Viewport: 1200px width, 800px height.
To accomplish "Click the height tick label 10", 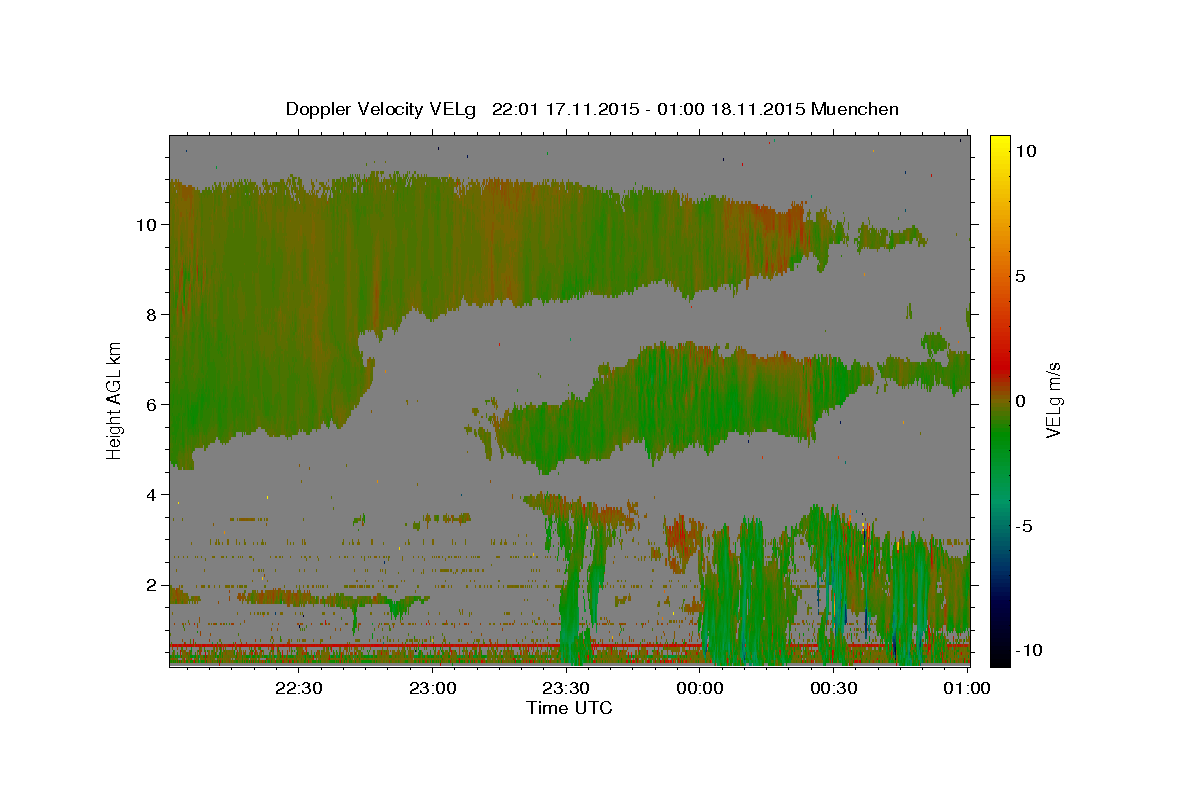I will pyautogui.click(x=145, y=224).
